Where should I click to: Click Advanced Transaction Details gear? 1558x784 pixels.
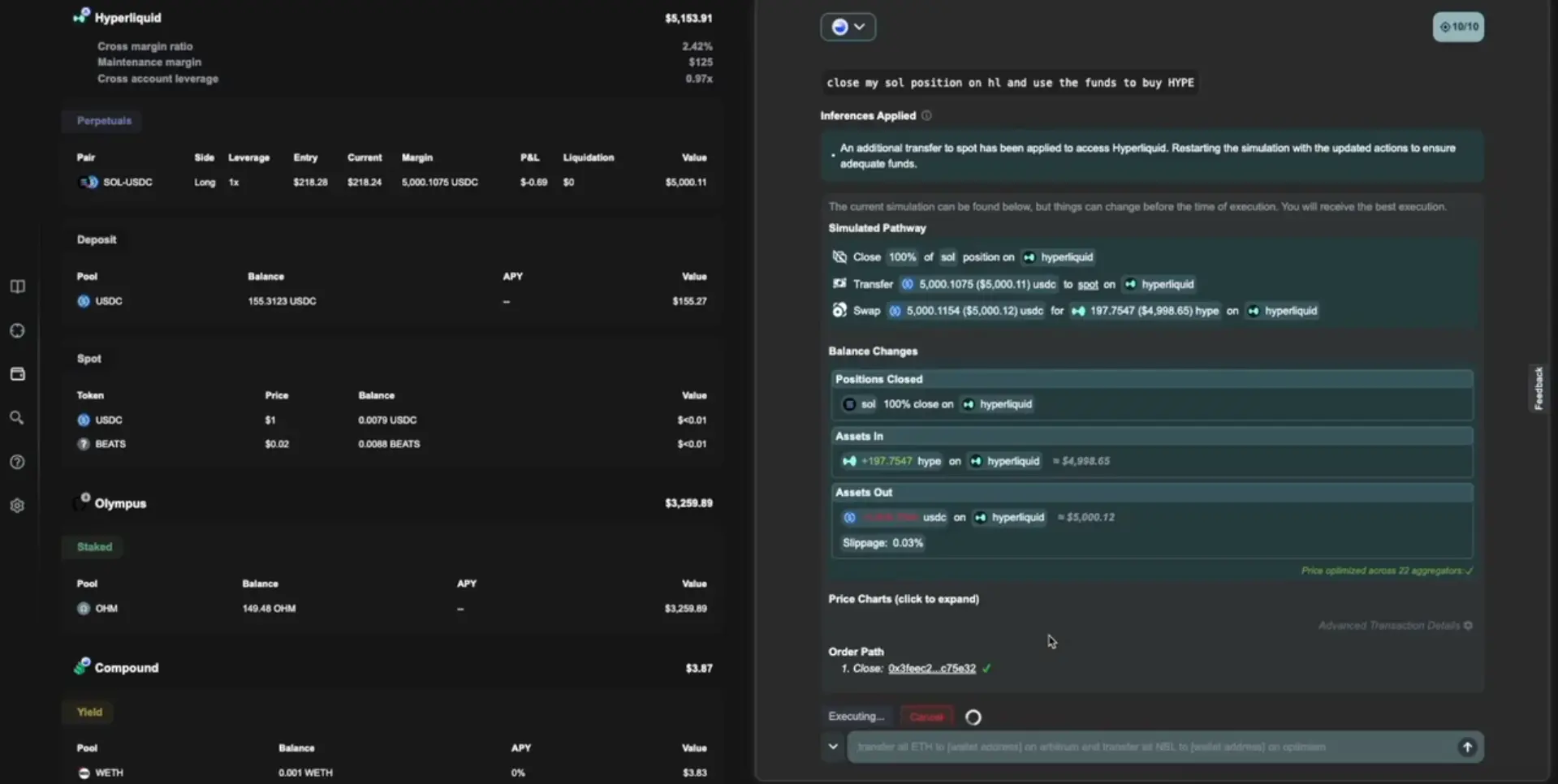point(1468,626)
